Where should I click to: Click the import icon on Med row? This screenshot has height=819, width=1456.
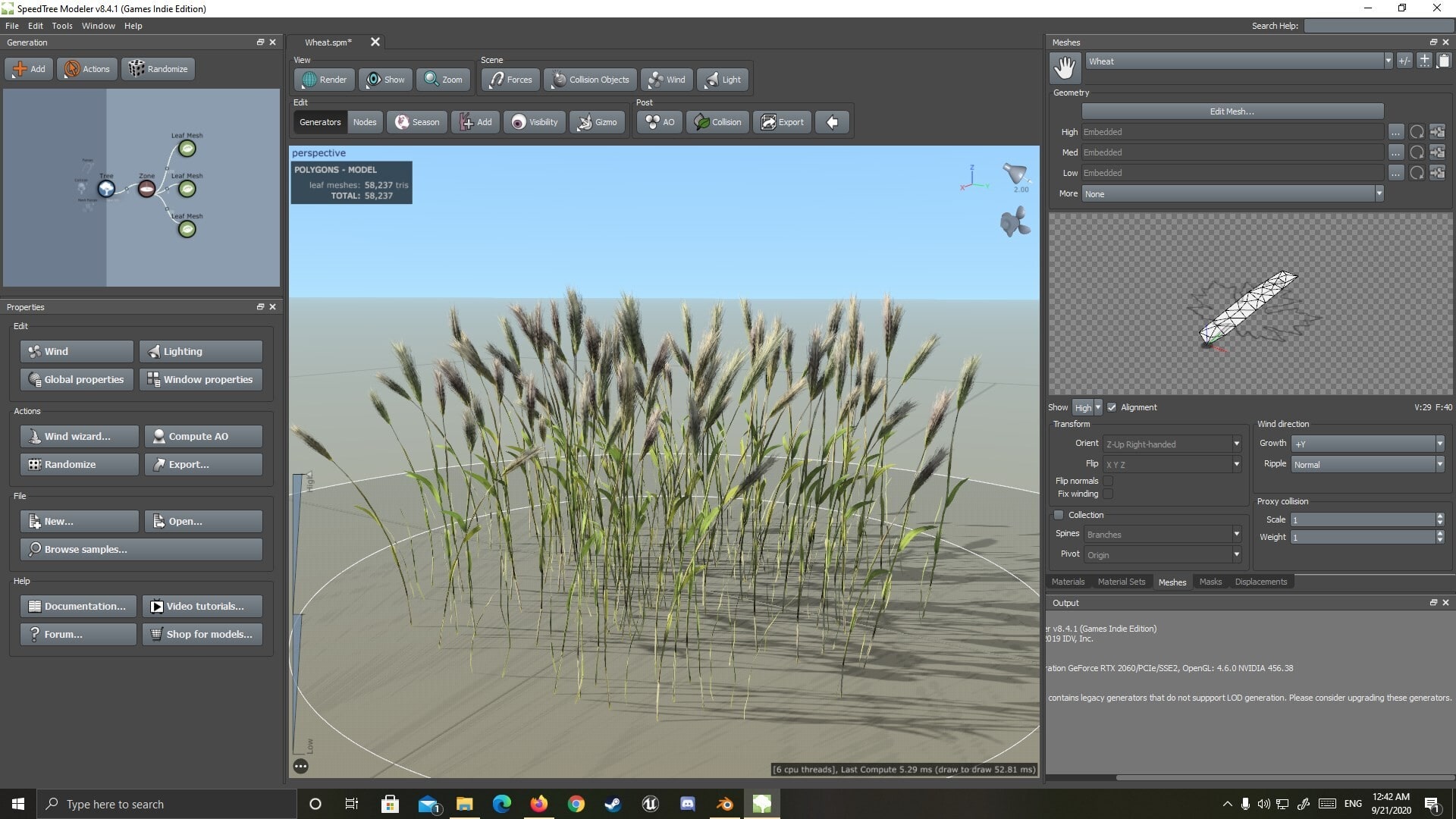point(1437,152)
